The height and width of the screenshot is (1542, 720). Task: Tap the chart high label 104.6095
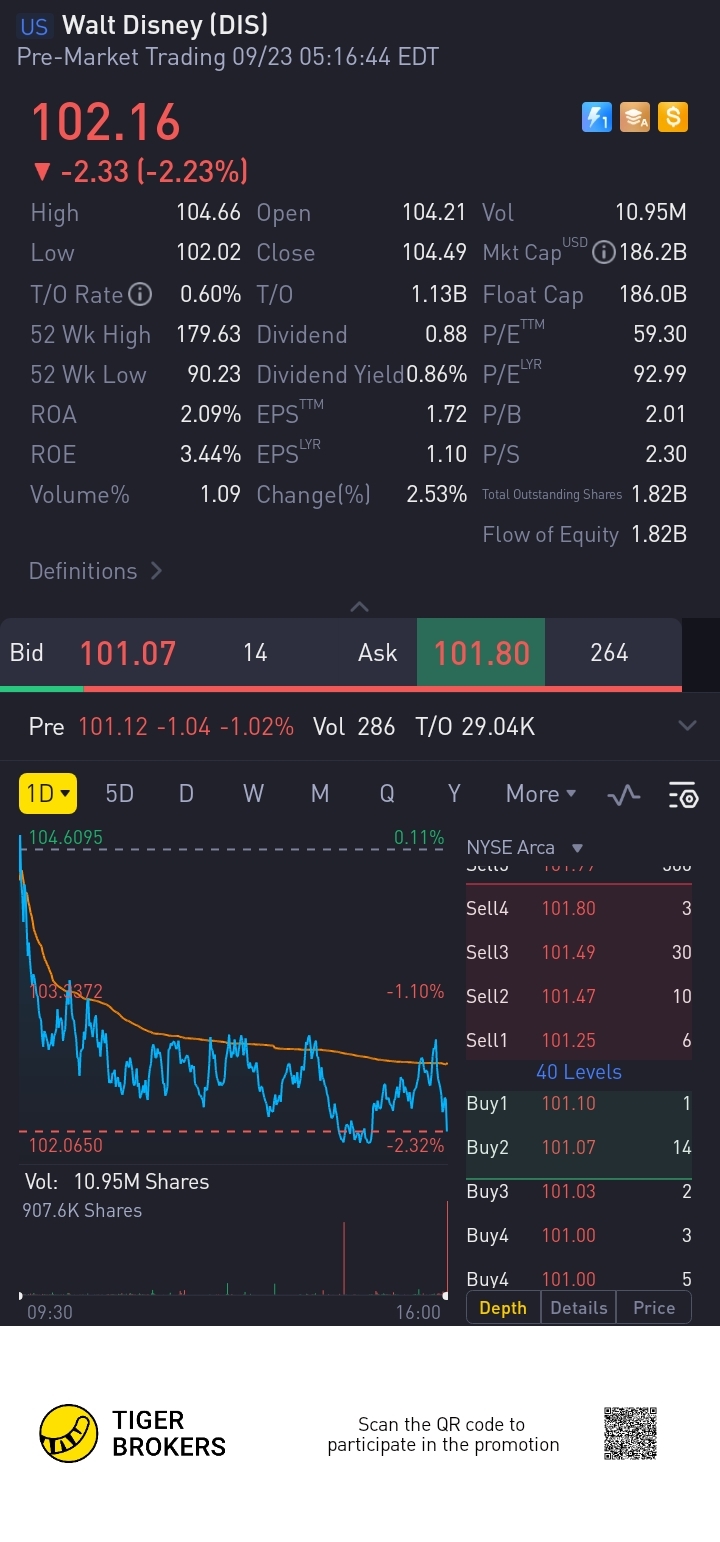pos(66,838)
